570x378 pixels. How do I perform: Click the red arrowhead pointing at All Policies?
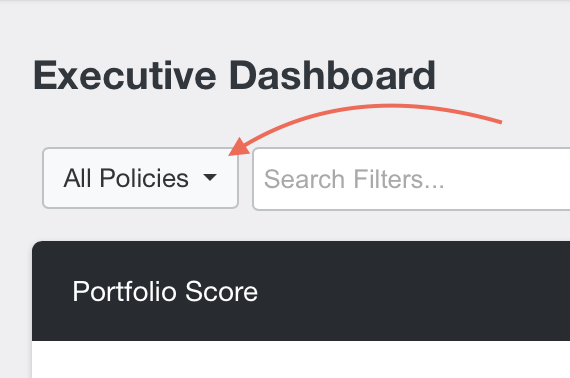tap(239, 147)
